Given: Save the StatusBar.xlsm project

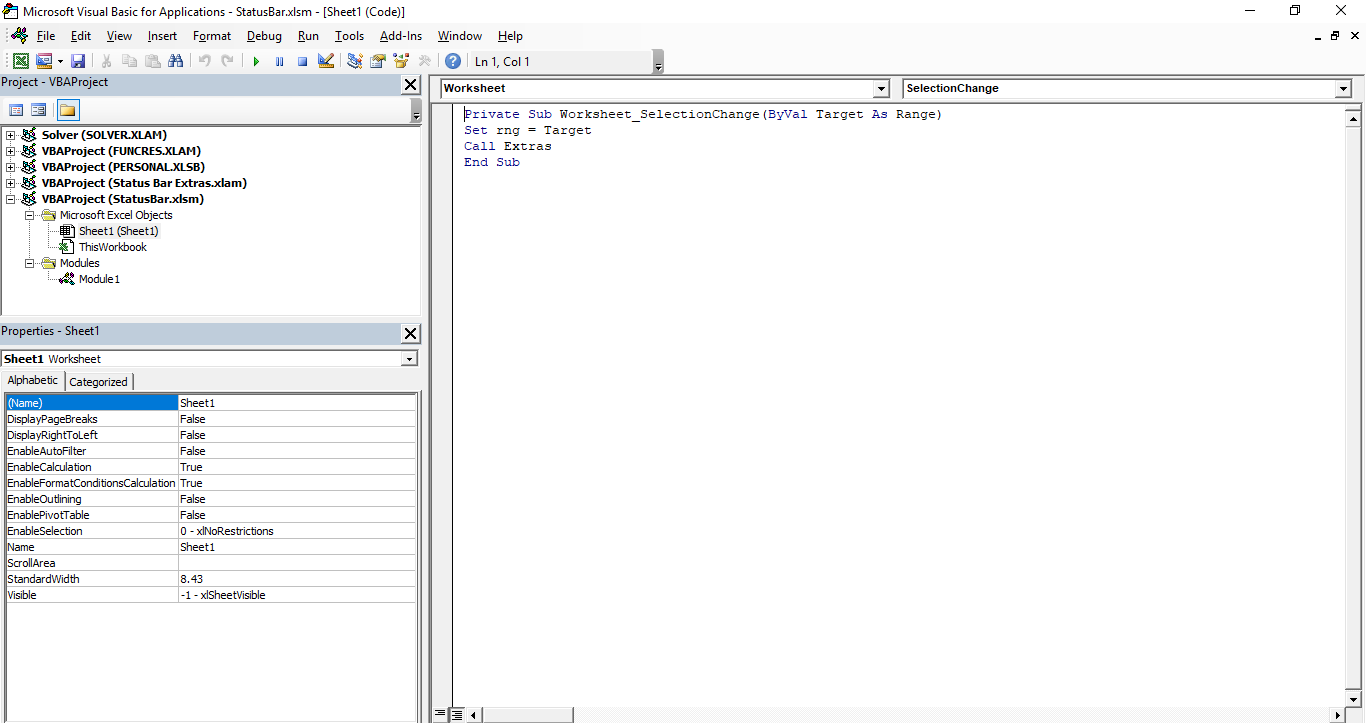Looking at the screenshot, I should 78,61.
